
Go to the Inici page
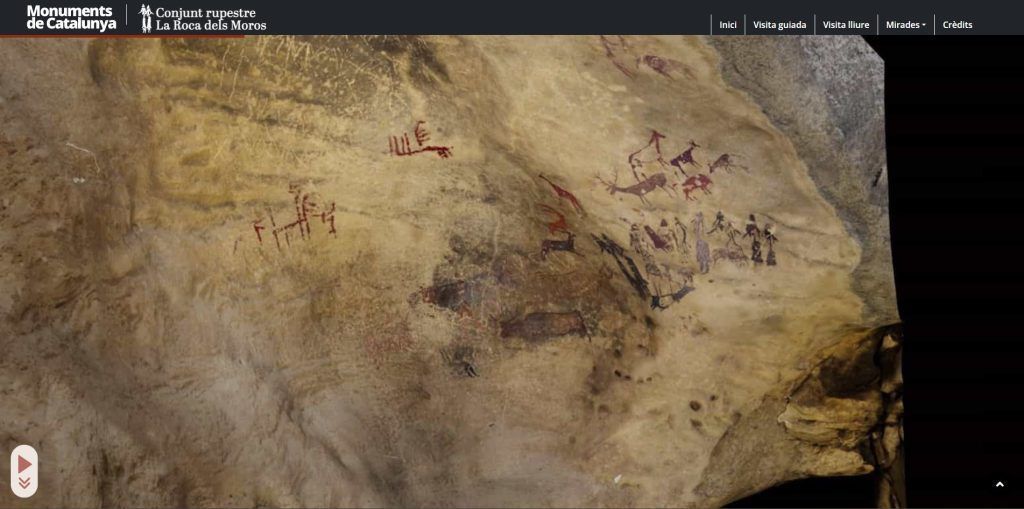[x=727, y=25]
